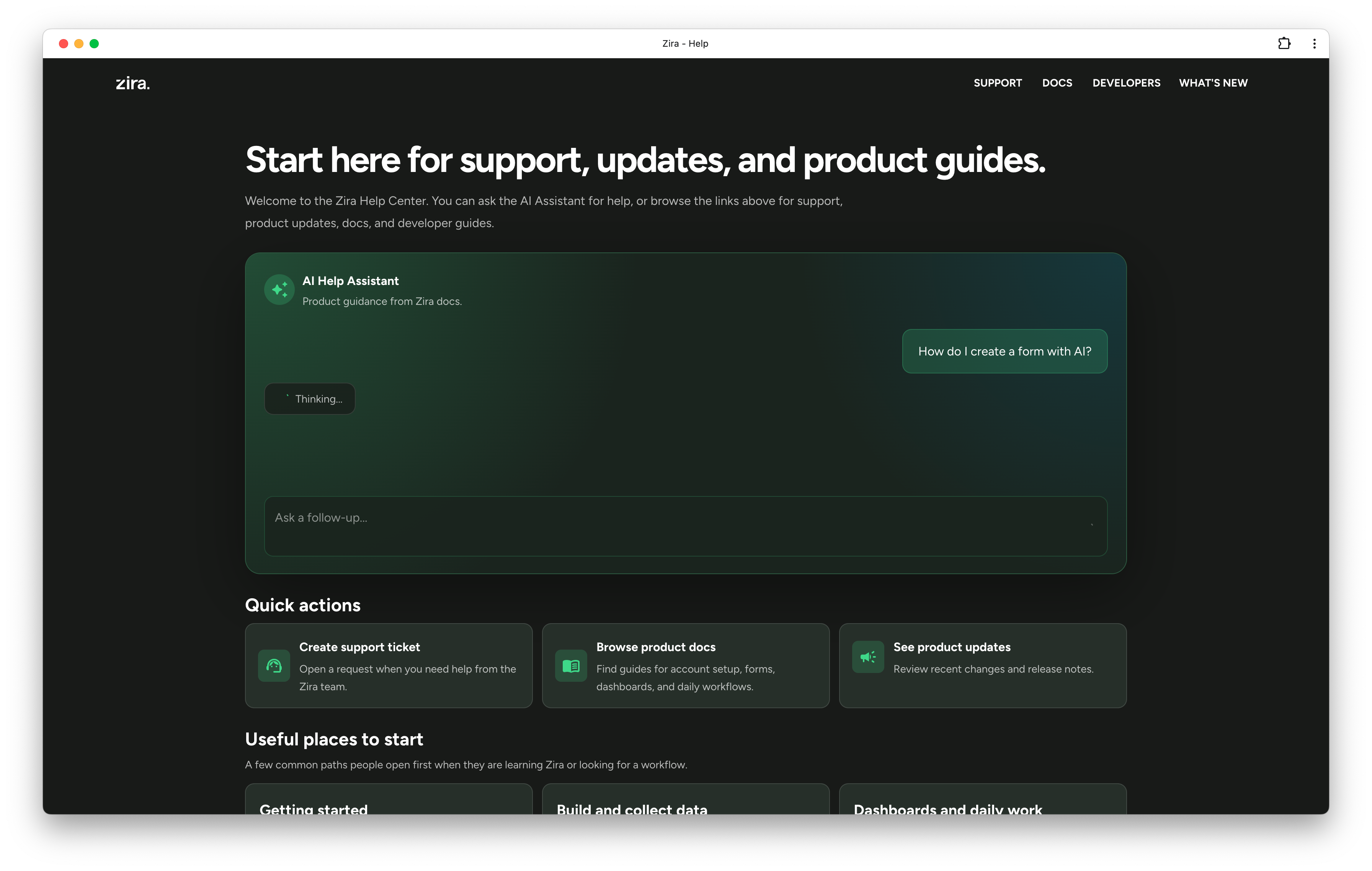This screenshot has height=871, width=1372.
Task: Open the three-dot browser menu
Action: tap(1315, 43)
